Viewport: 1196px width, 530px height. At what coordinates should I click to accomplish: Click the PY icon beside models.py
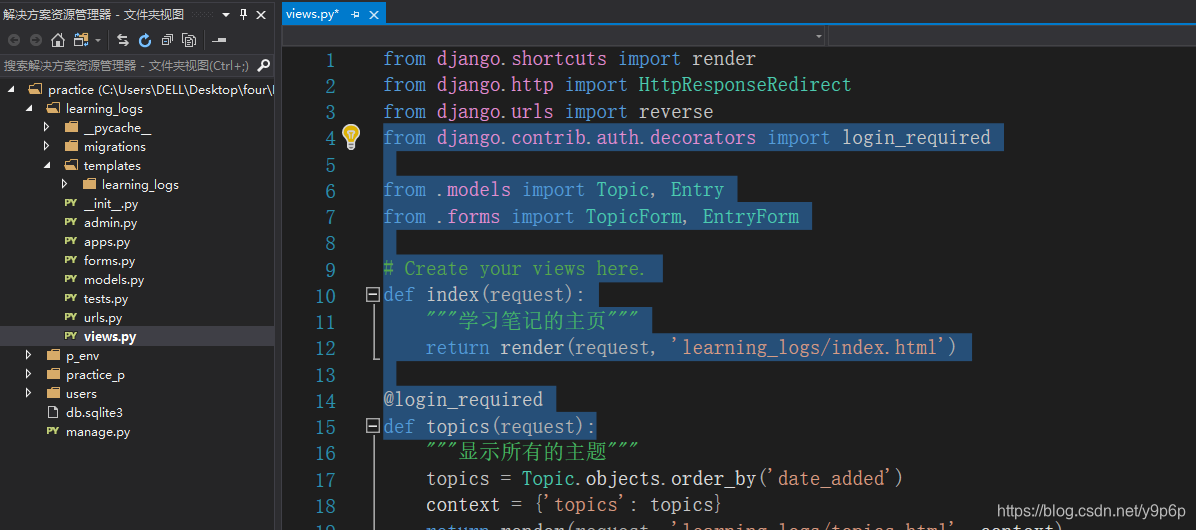pyautogui.click(x=71, y=279)
